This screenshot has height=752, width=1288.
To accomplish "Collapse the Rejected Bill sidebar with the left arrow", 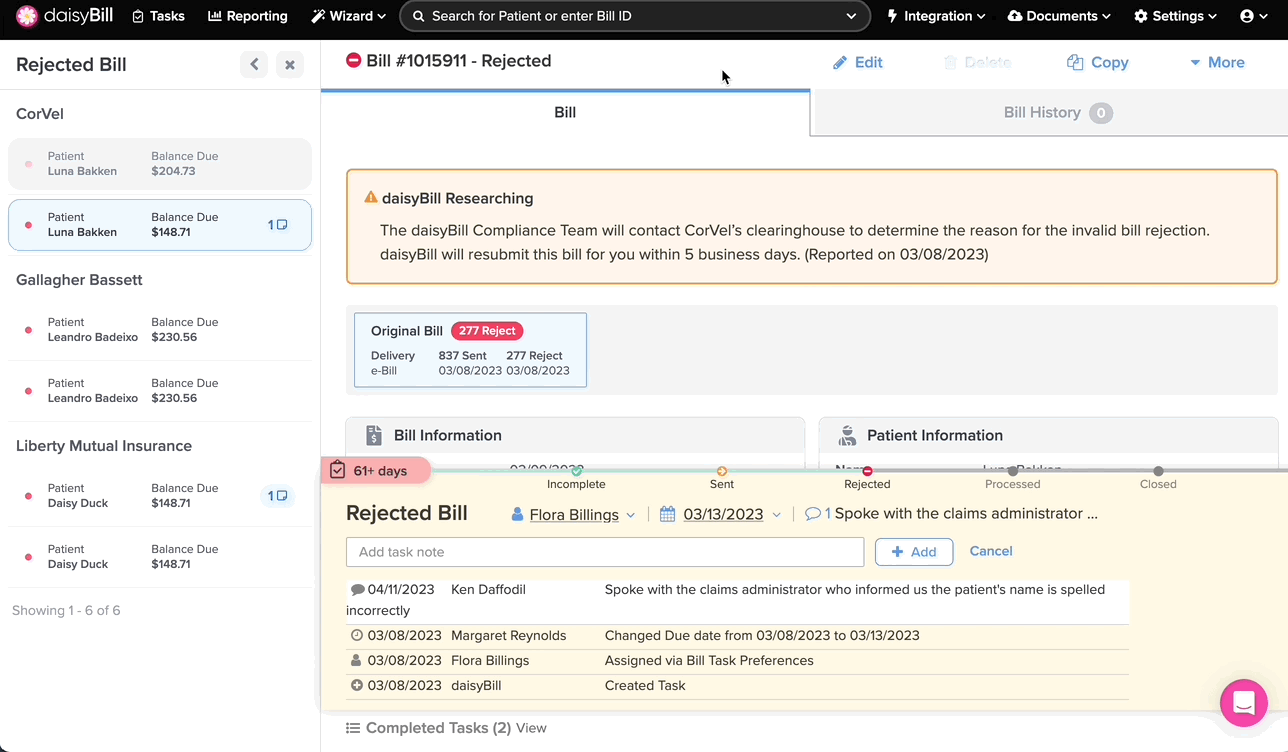I will point(254,65).
